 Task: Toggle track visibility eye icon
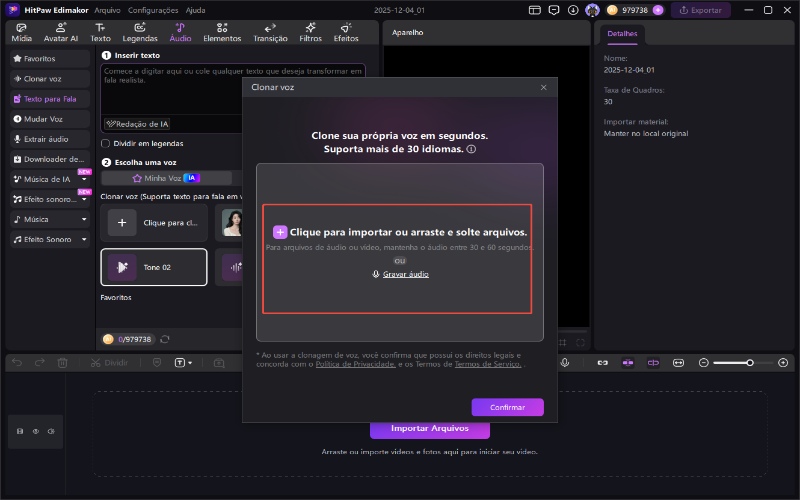pyautogui.click(x=36, y=431)
